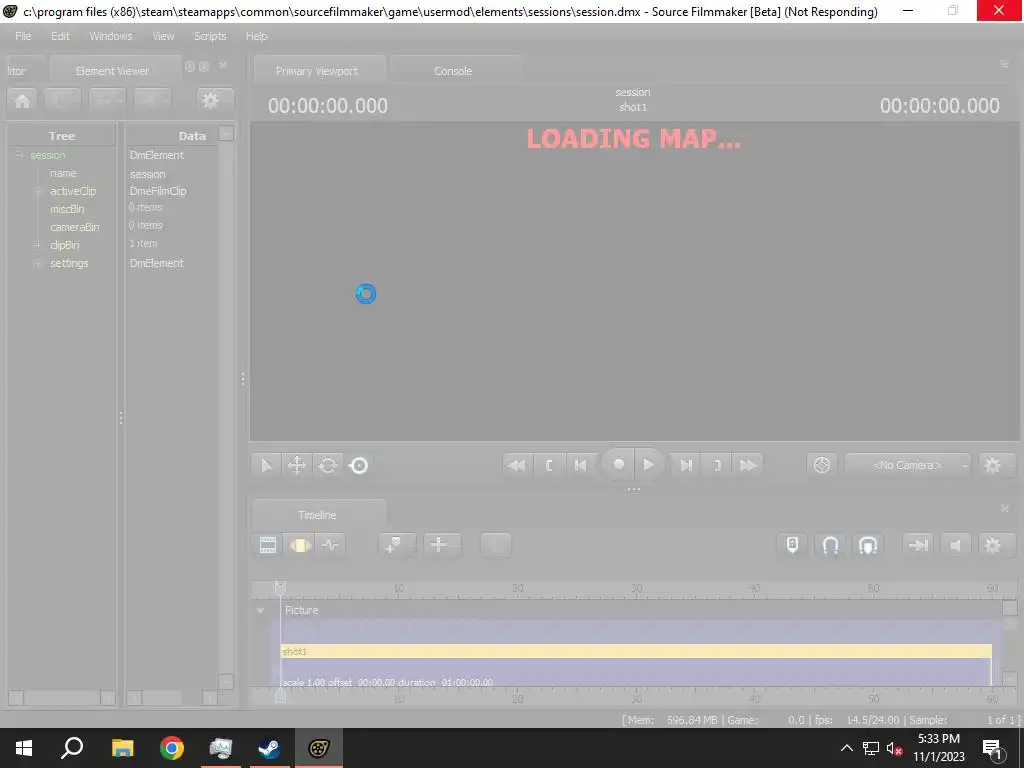
Task: Open the File menu
Action: 23,36
